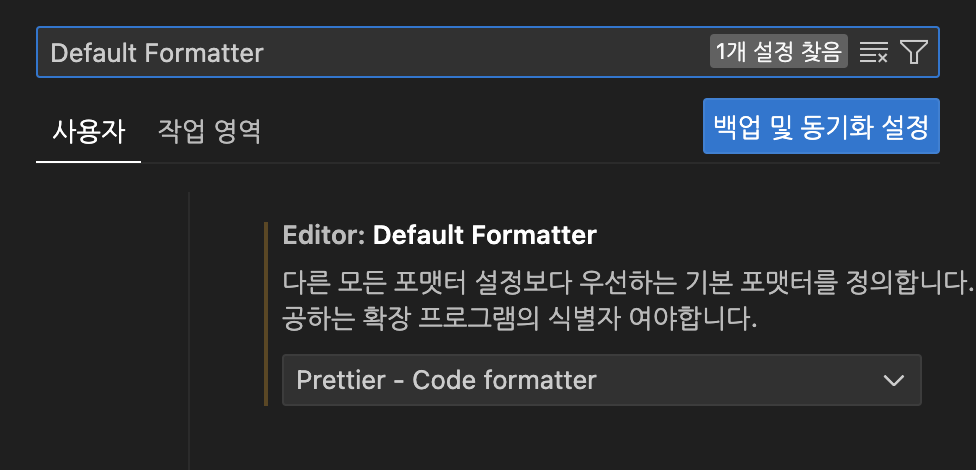Open the settings filter funnel icon
Image resolution: width=976 pixels, height=470 pixels.
(914, 52)
